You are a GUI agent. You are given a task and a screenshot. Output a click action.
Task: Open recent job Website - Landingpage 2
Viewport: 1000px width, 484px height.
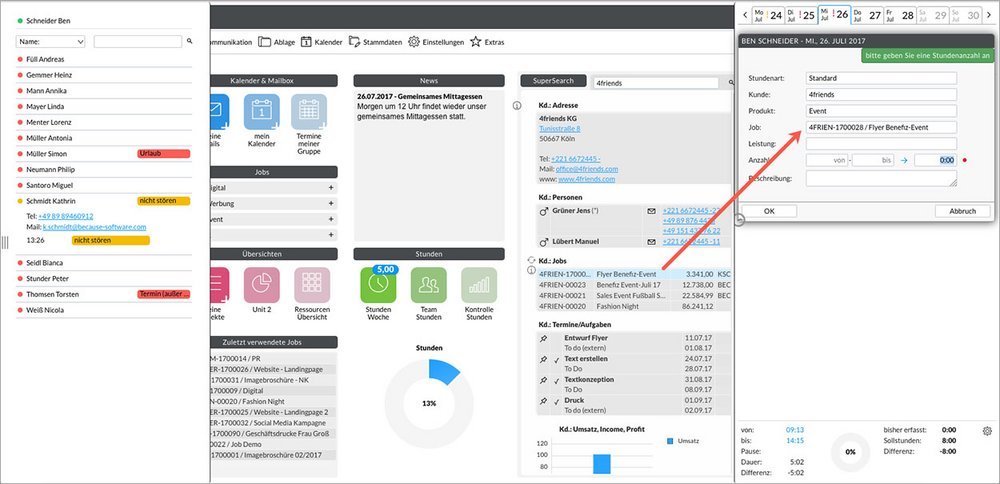click(273, 412)
